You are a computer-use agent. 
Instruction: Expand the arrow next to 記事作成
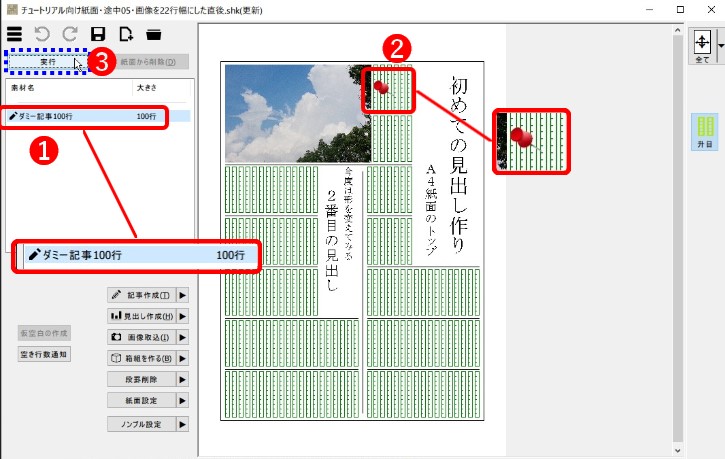[183, 296]
